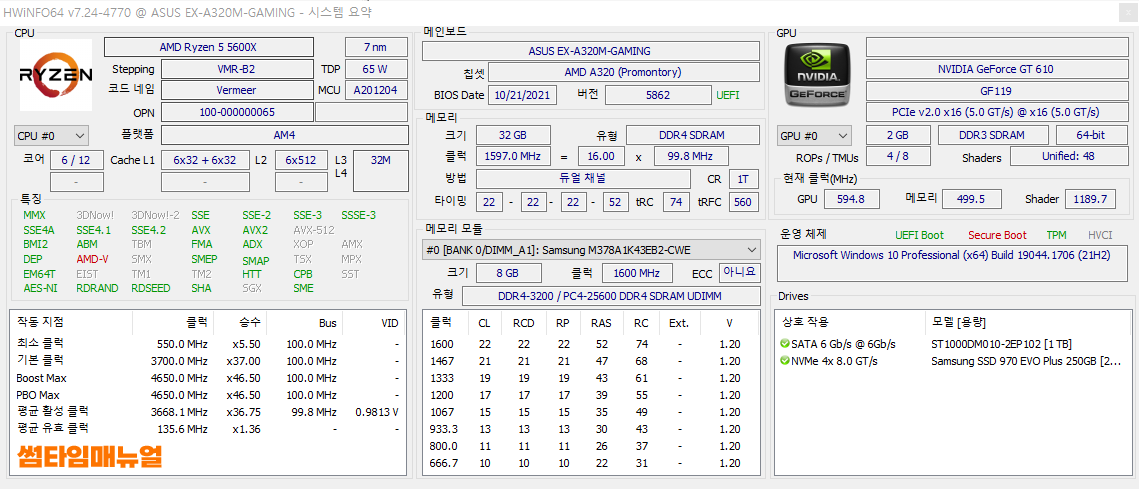Click the 1597.0 MHz memory clock field
The height and width of the screenshot is (489, 1139).
(x=513, y=156)
